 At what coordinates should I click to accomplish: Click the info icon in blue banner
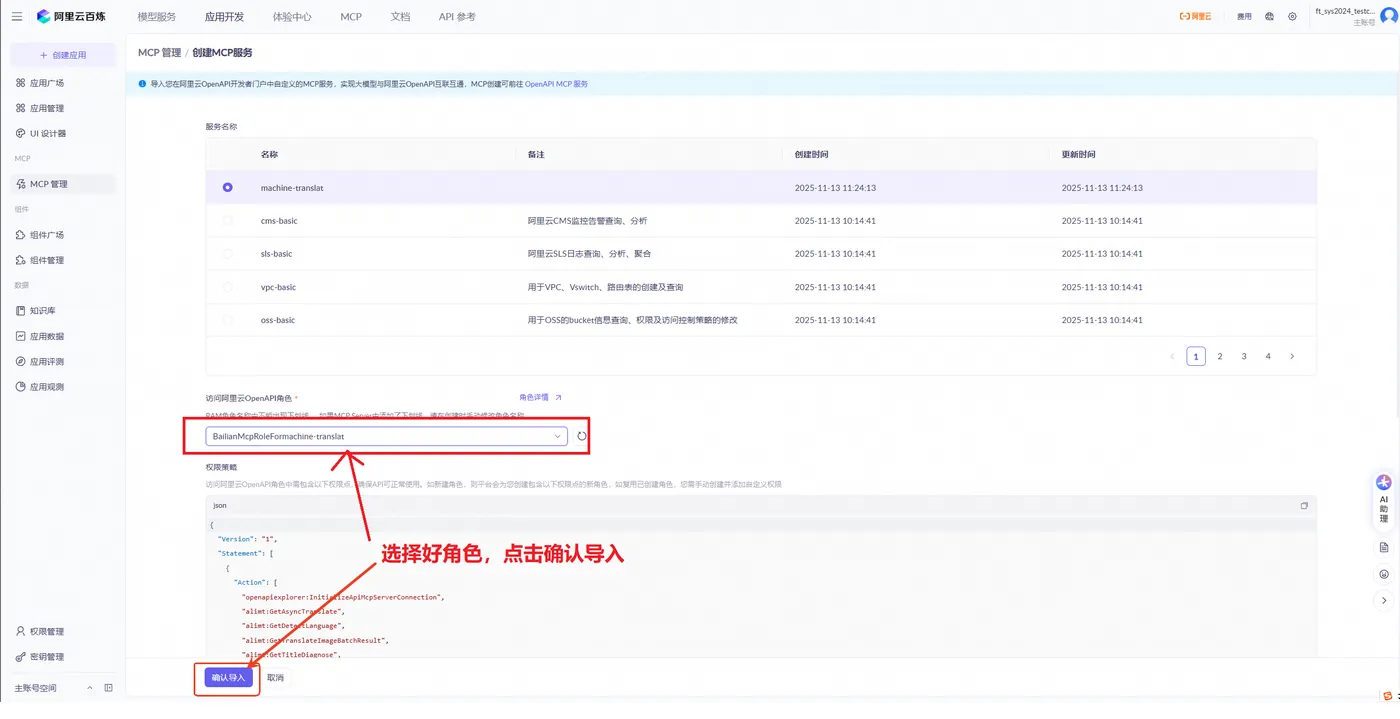point(142,84)
